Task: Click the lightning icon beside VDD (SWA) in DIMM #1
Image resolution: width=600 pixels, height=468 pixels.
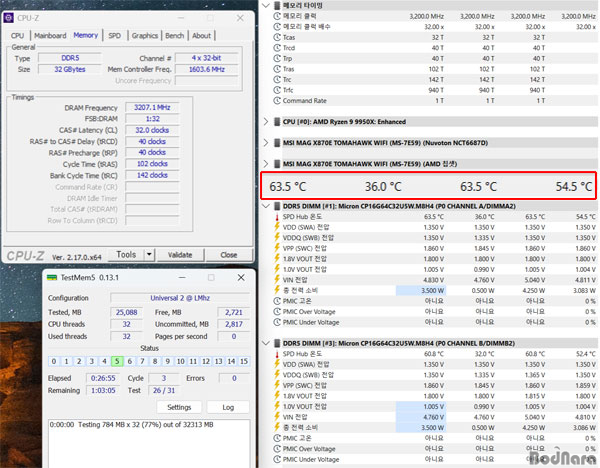Action: click(x=275, y=227)
